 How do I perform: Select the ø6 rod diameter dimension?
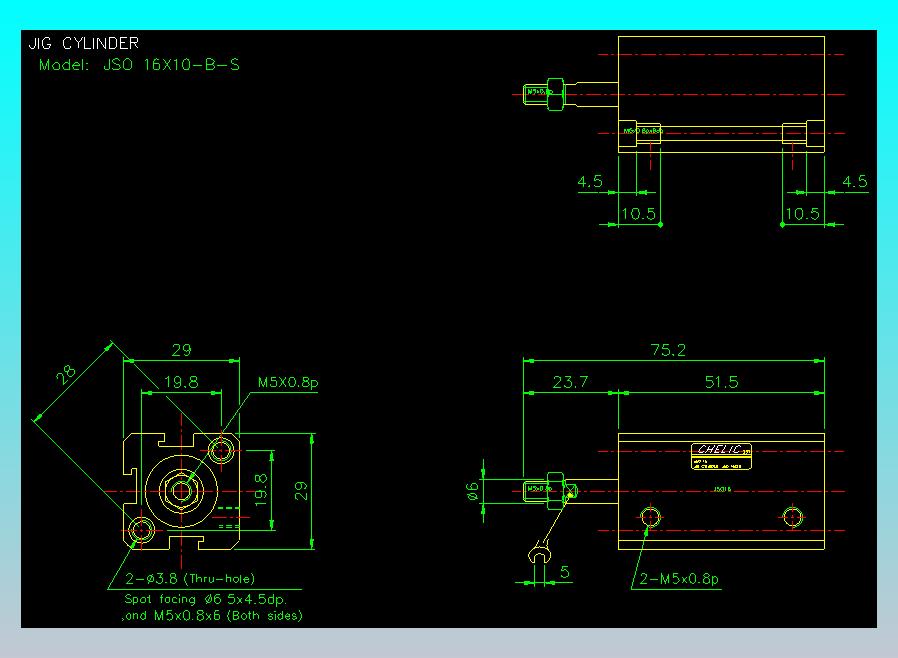pos(472,491)
